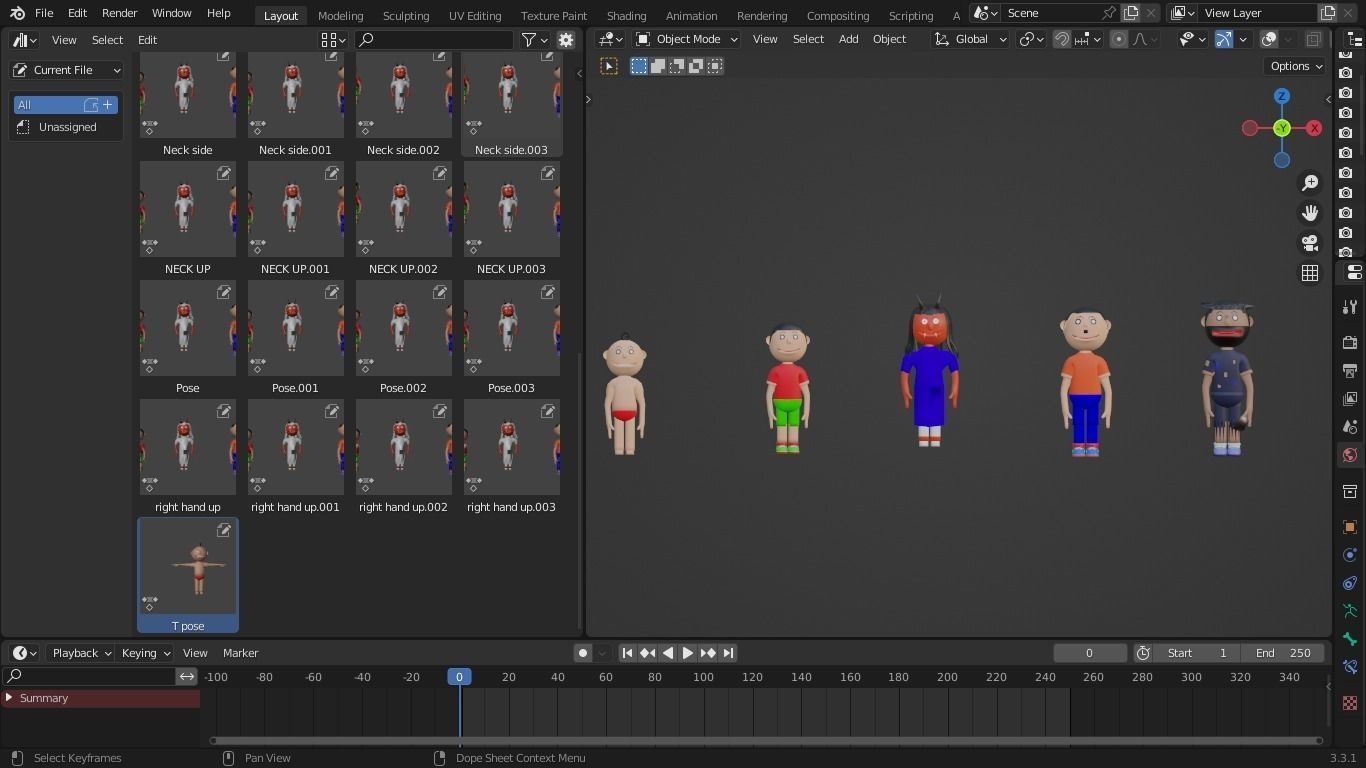Toggle the camera view icon

[1310, 243]
